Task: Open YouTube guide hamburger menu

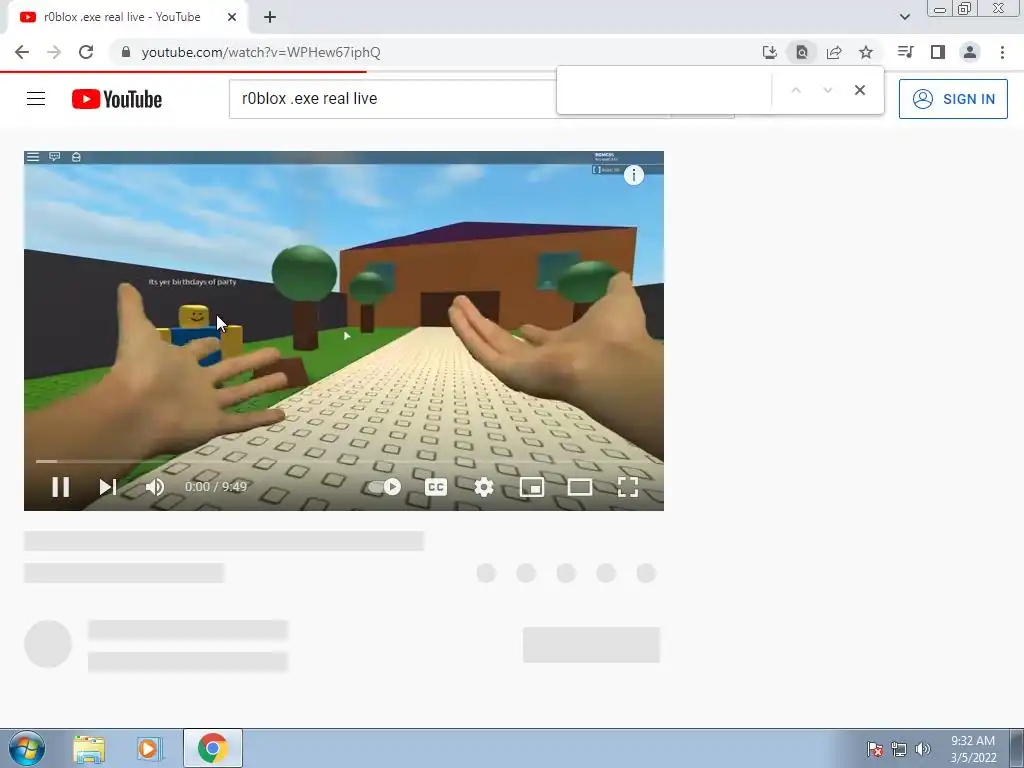Action: coord(36,99)
